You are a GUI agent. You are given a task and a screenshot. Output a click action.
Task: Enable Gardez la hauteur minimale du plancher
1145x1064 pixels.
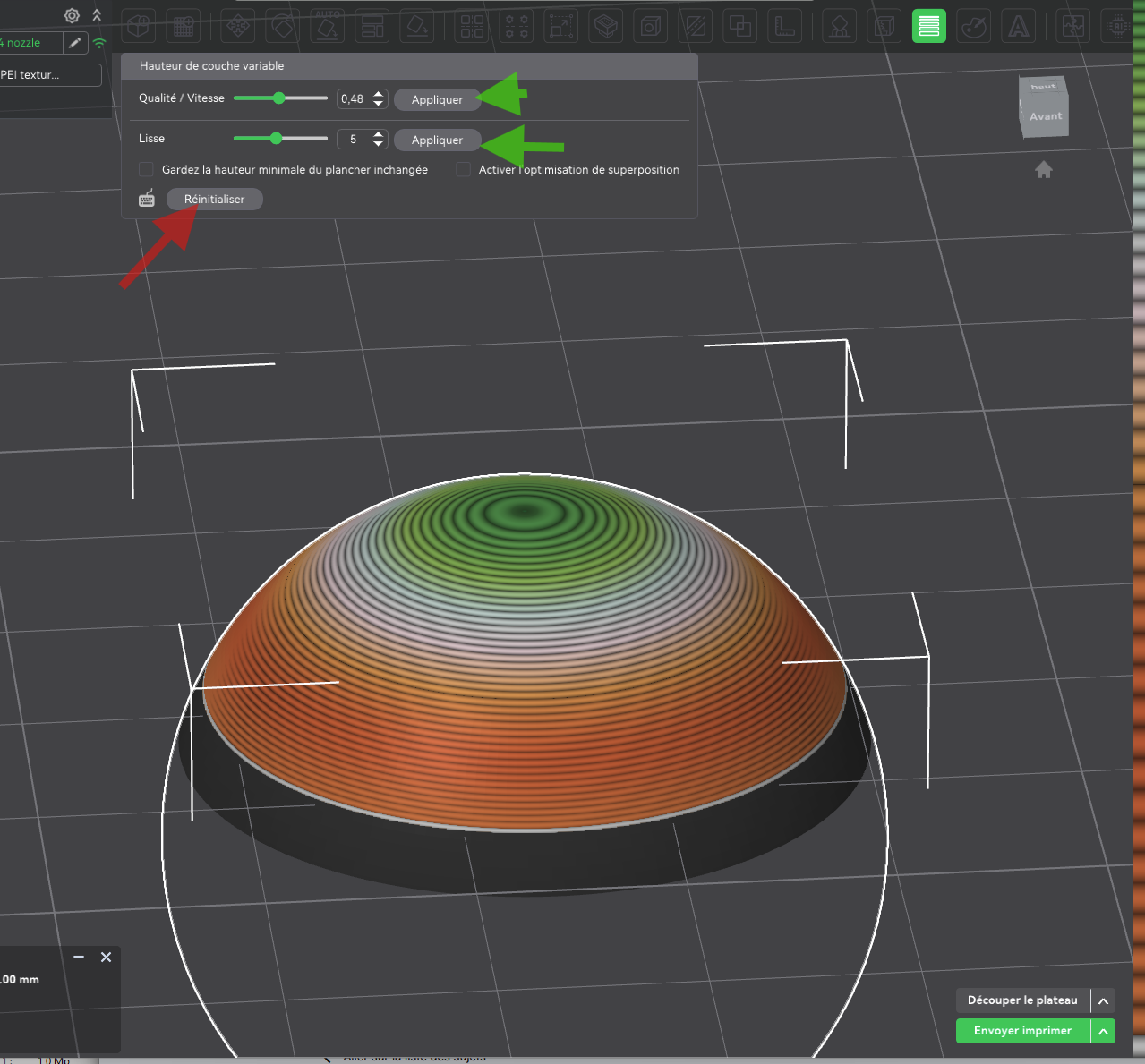coord(146,169)
